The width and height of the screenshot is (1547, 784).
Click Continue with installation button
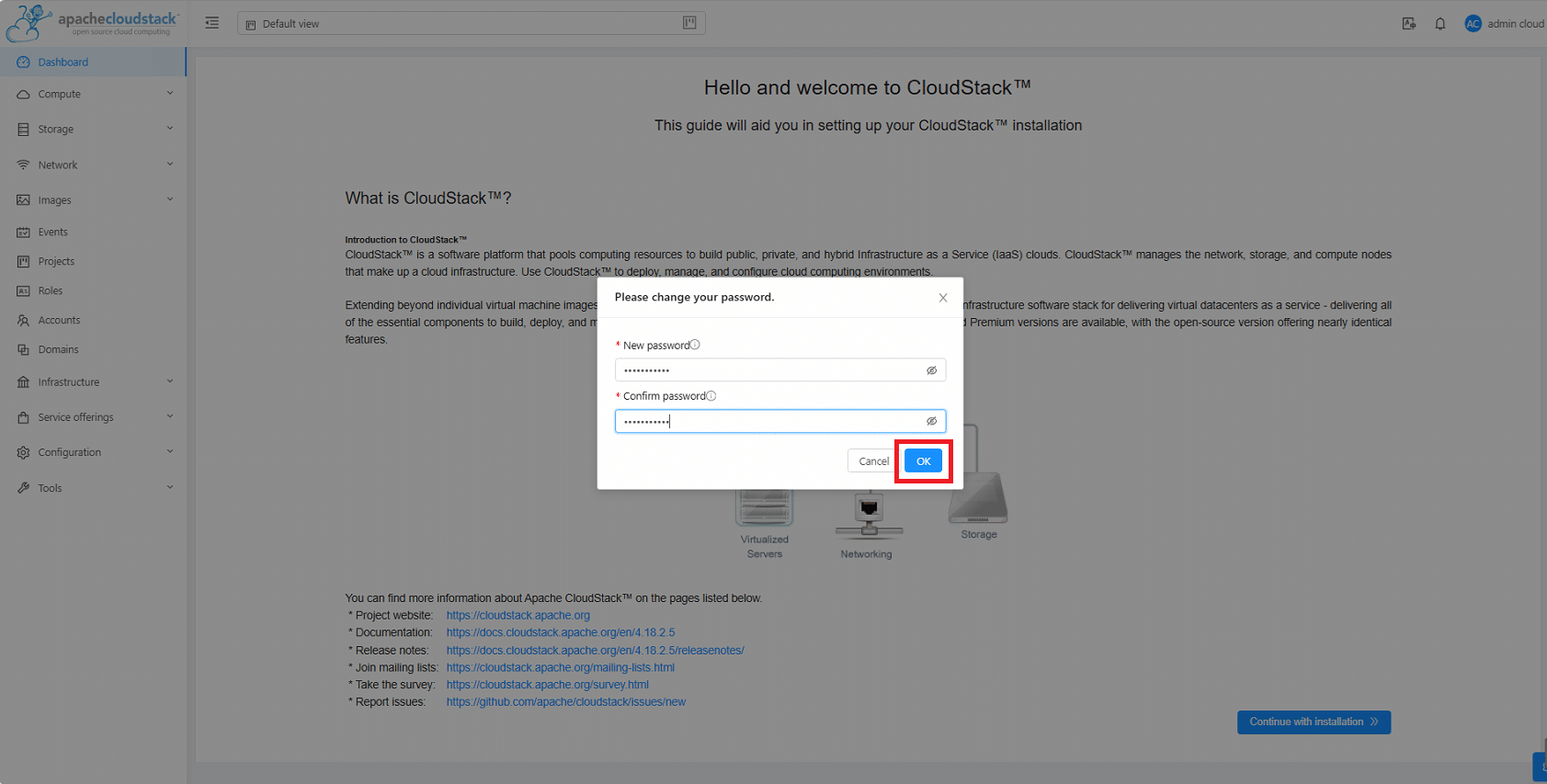pyautogui.click(x=1314, y=722)
